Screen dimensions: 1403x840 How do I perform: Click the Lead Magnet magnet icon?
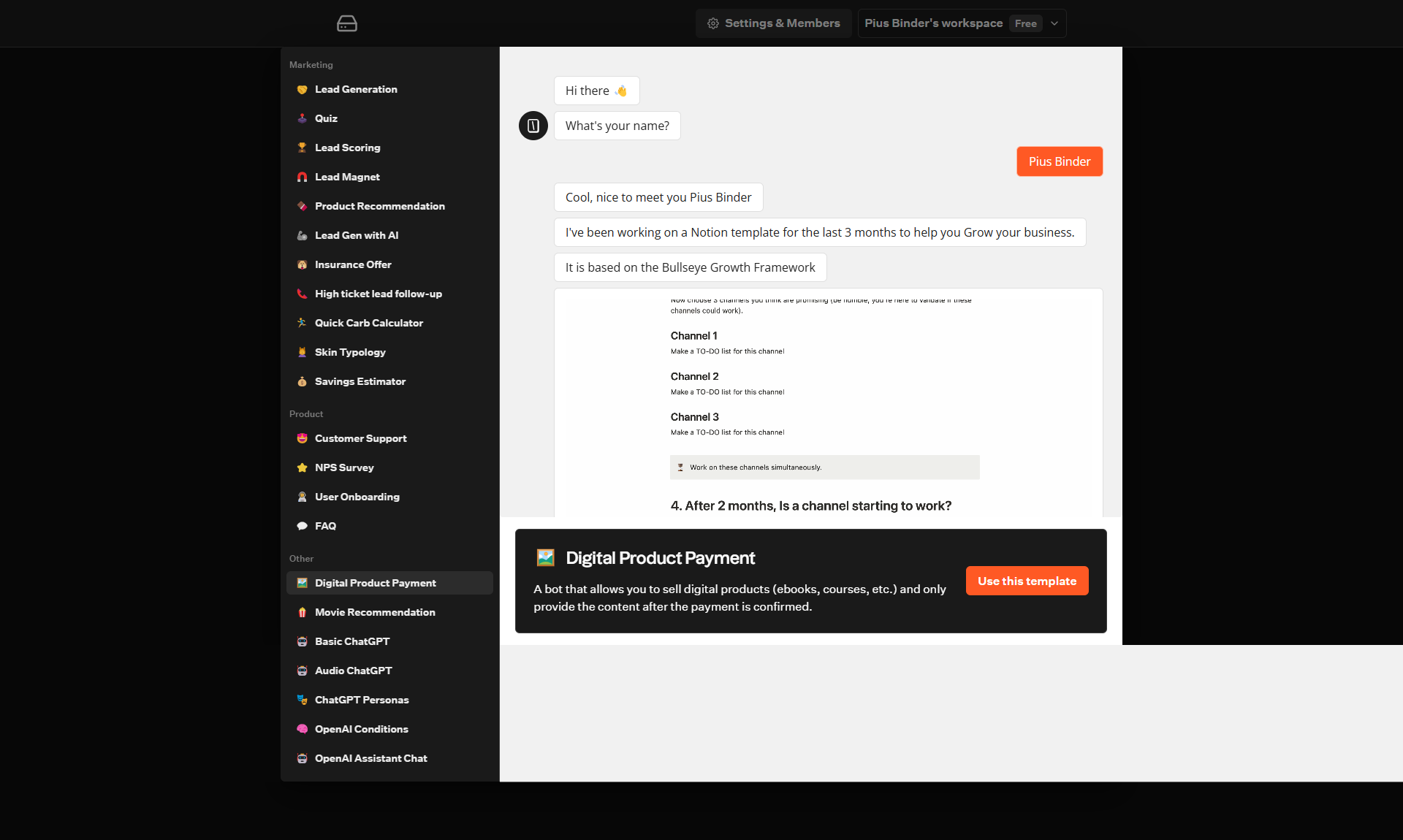pyautogui.click(x=302, y=177)
